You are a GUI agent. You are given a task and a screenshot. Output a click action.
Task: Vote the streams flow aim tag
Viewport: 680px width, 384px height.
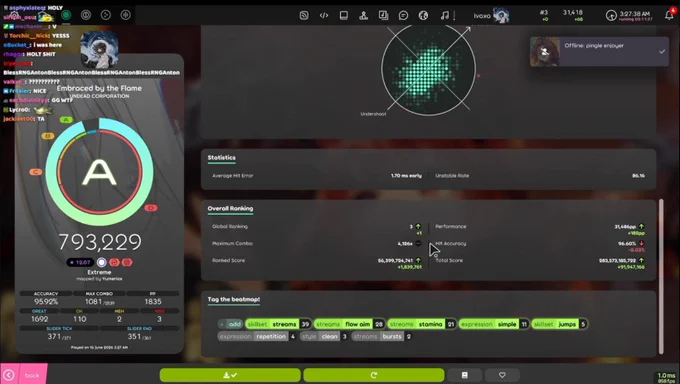[x=349, y=324]
